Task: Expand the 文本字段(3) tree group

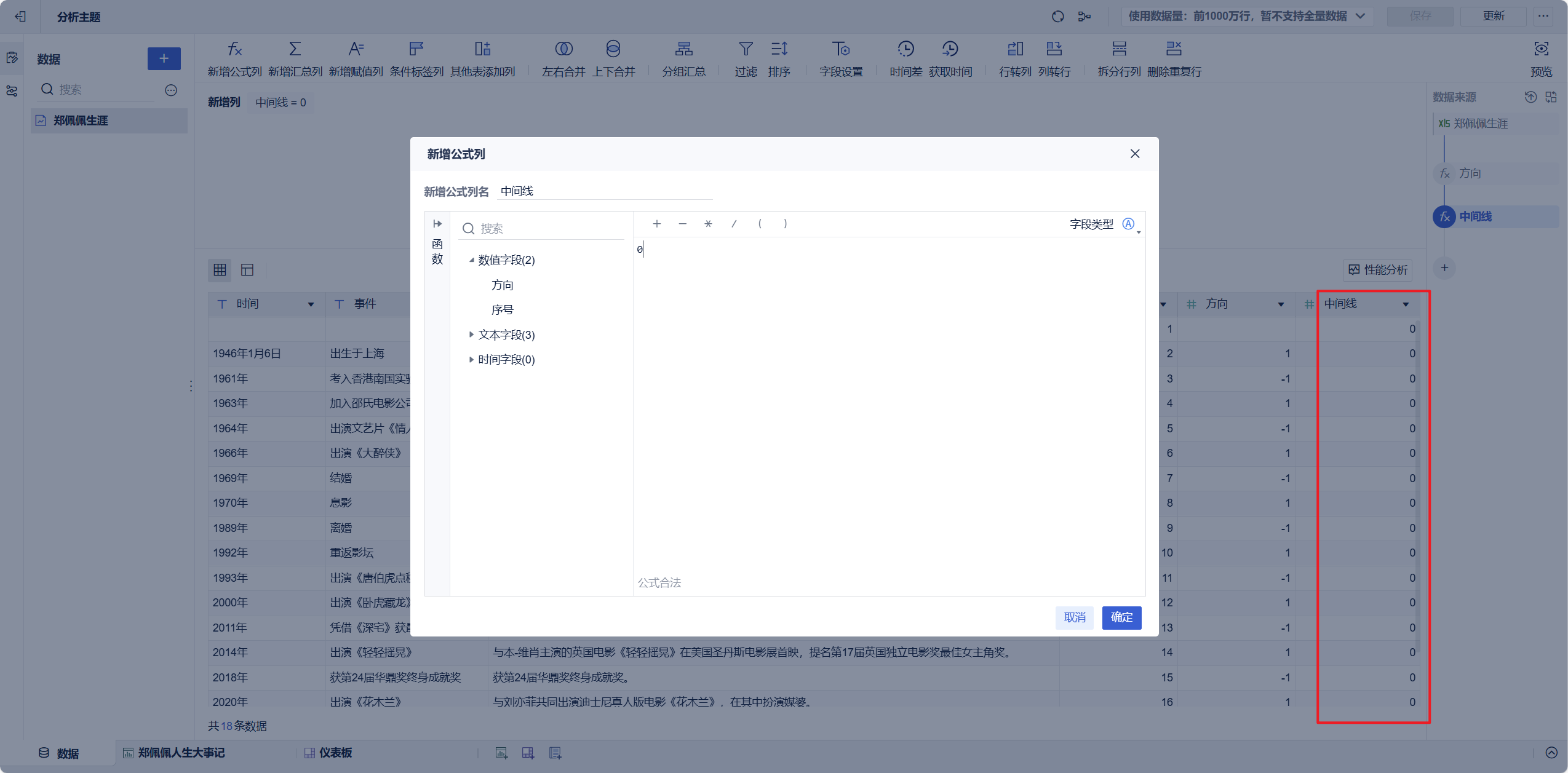Action: 471,335
